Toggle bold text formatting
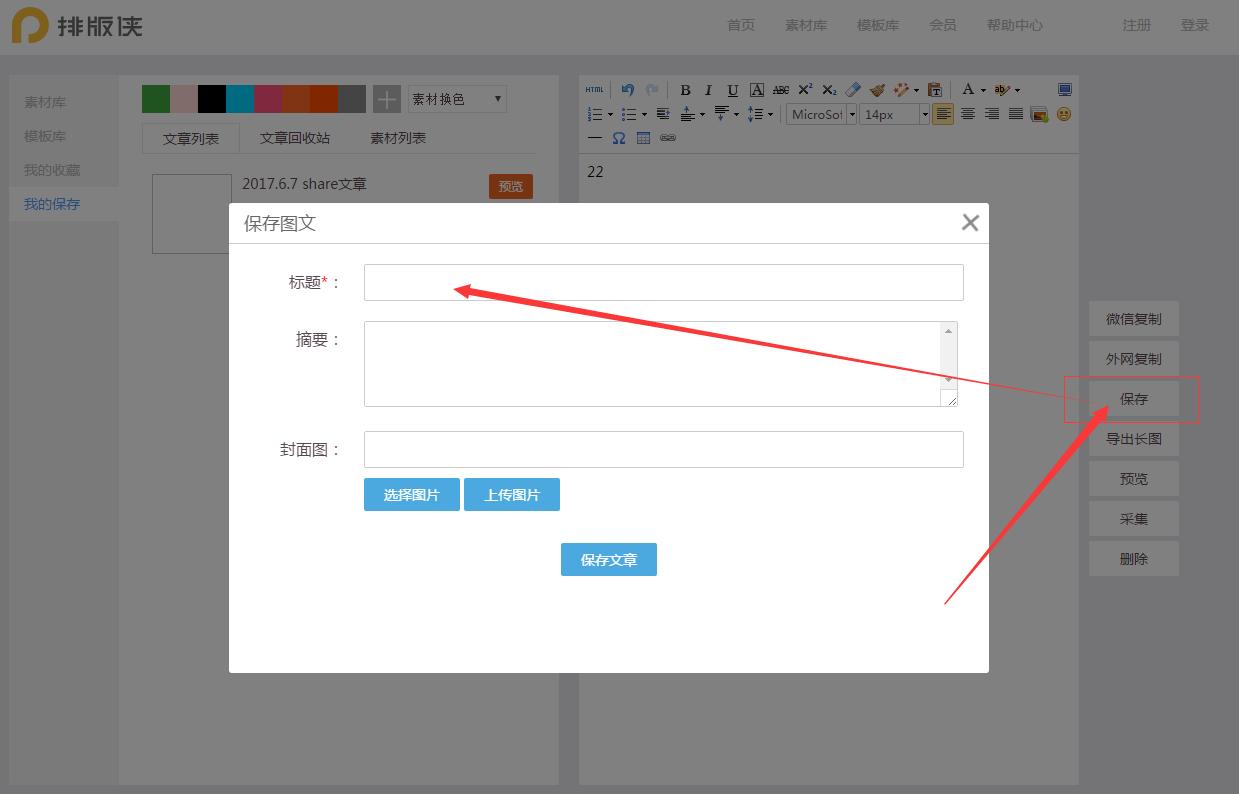This screenshot has height=794, width=1239. [685, 89]
